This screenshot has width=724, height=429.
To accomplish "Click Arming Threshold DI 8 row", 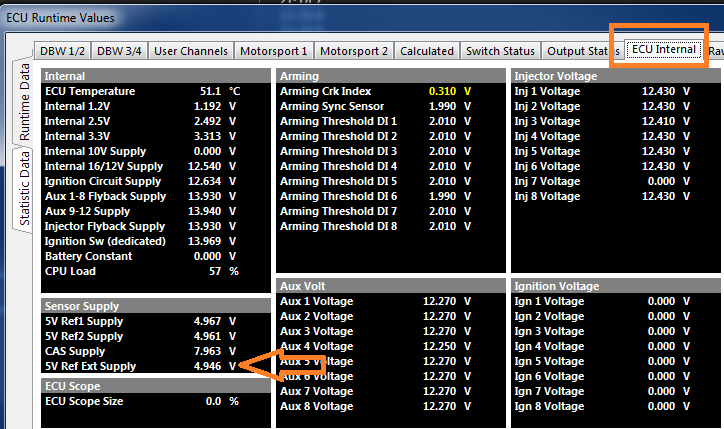I will 391,226.
